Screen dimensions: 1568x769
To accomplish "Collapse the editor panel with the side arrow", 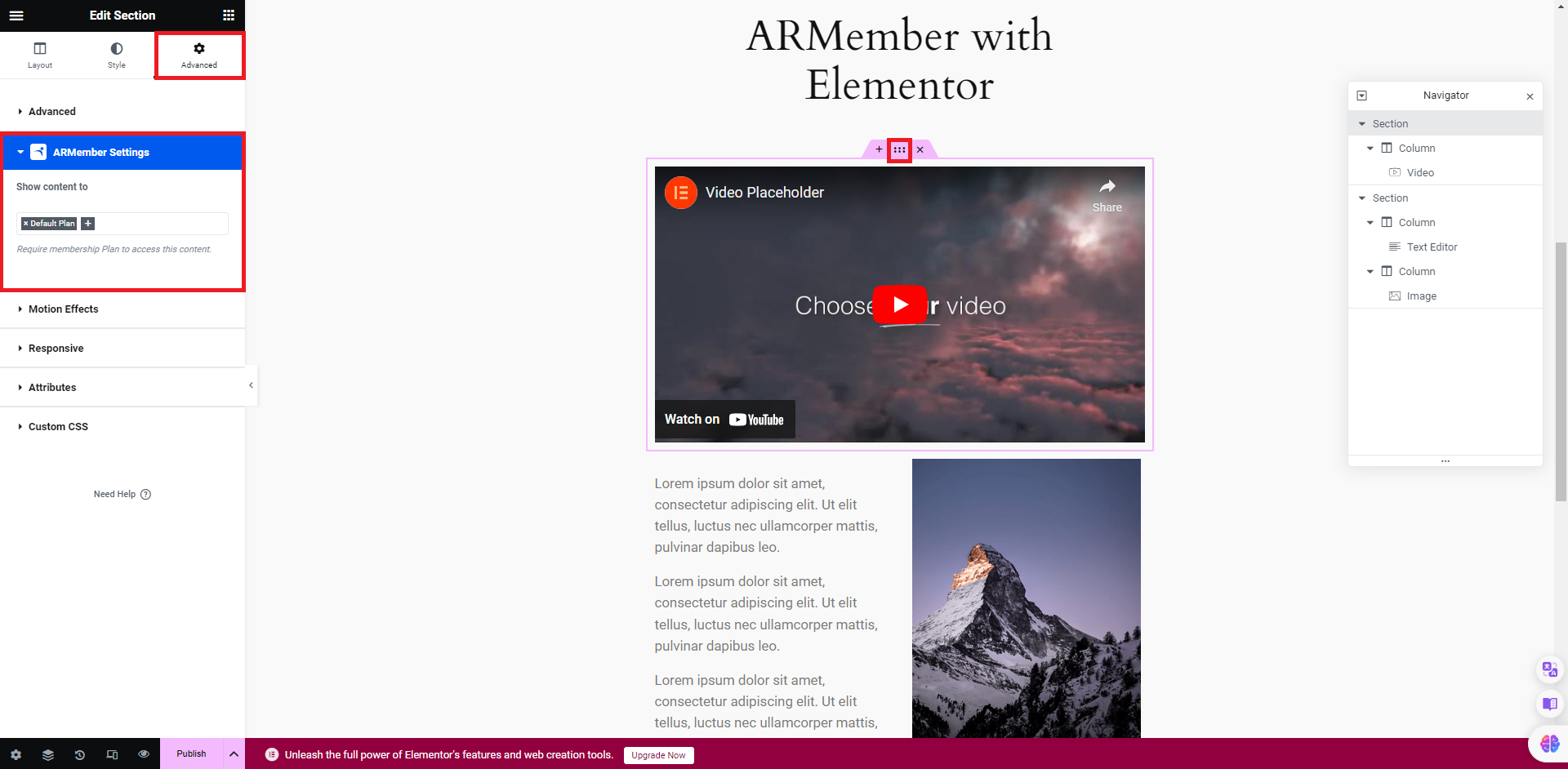I will click(251, 385).
